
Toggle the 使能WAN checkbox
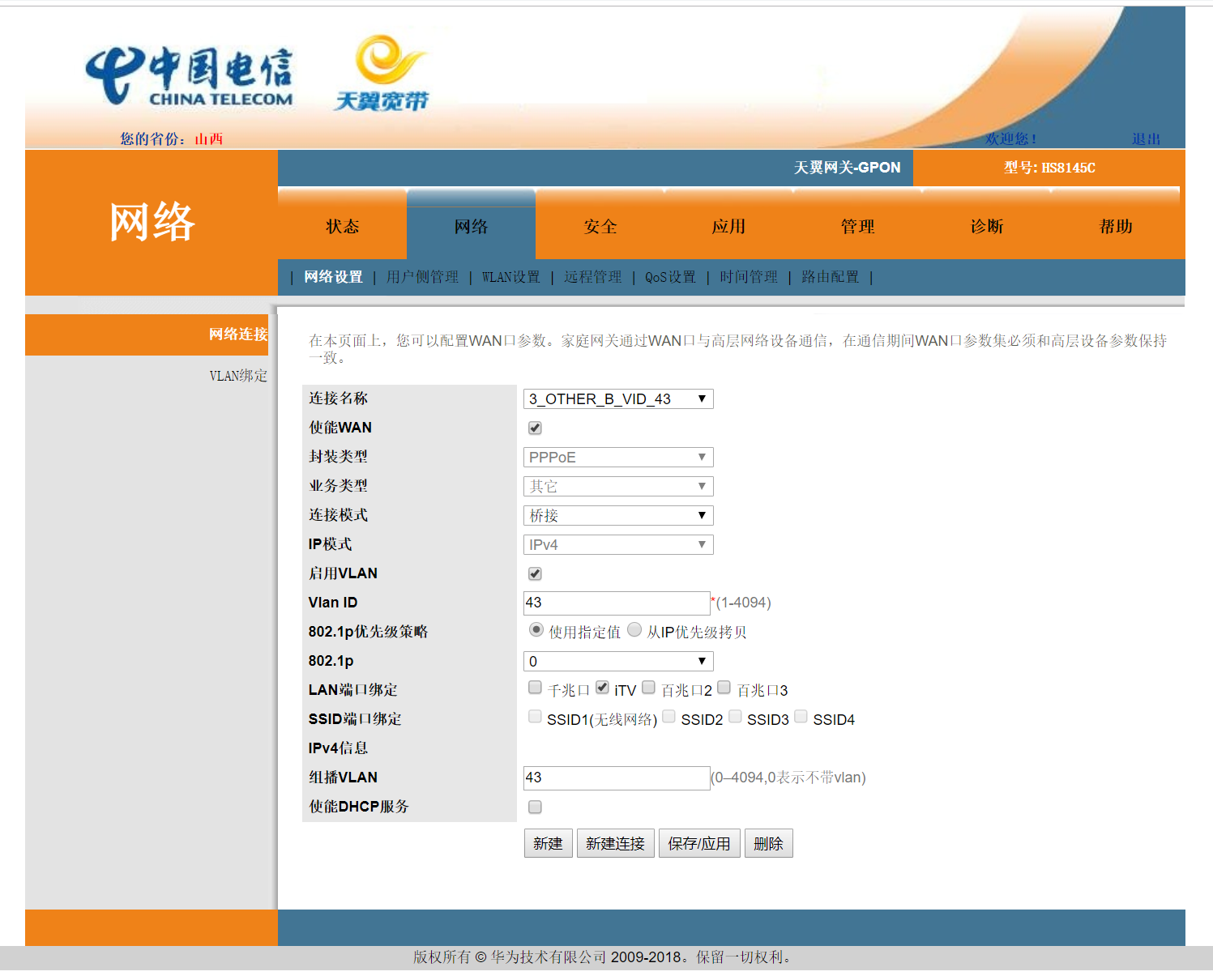point(535,428)
